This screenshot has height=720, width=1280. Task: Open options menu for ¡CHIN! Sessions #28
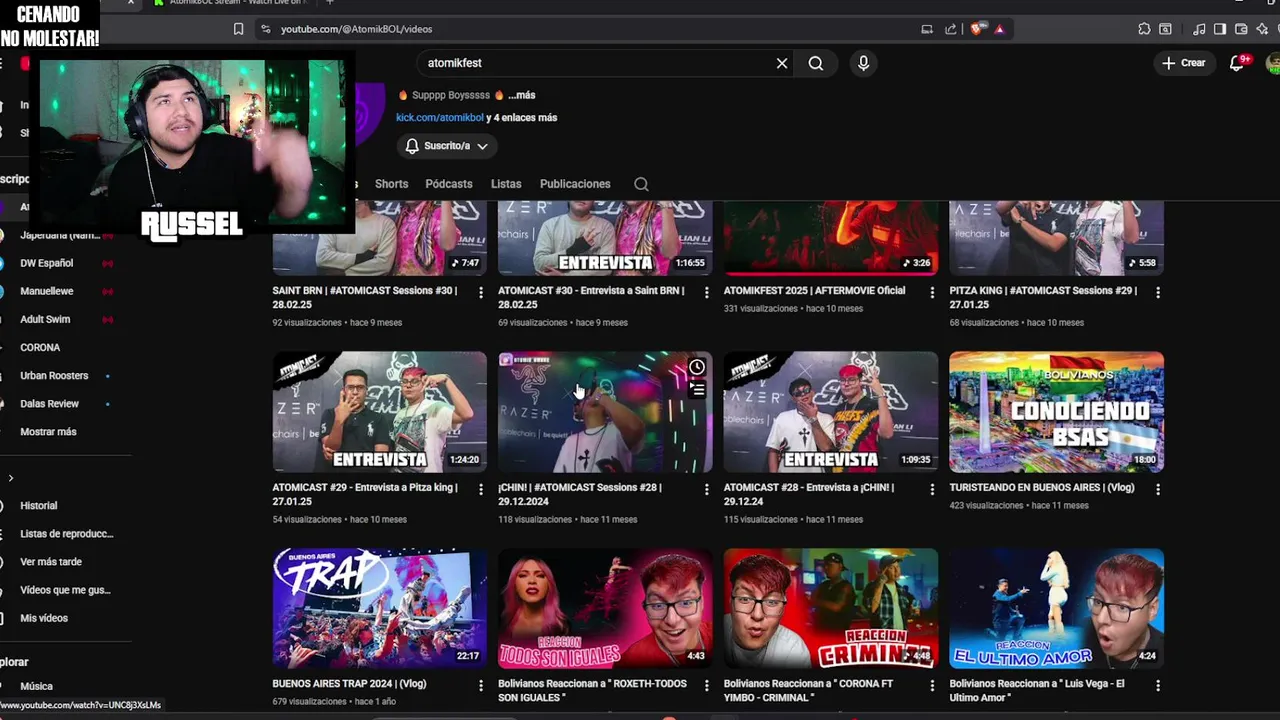[706, 489]
